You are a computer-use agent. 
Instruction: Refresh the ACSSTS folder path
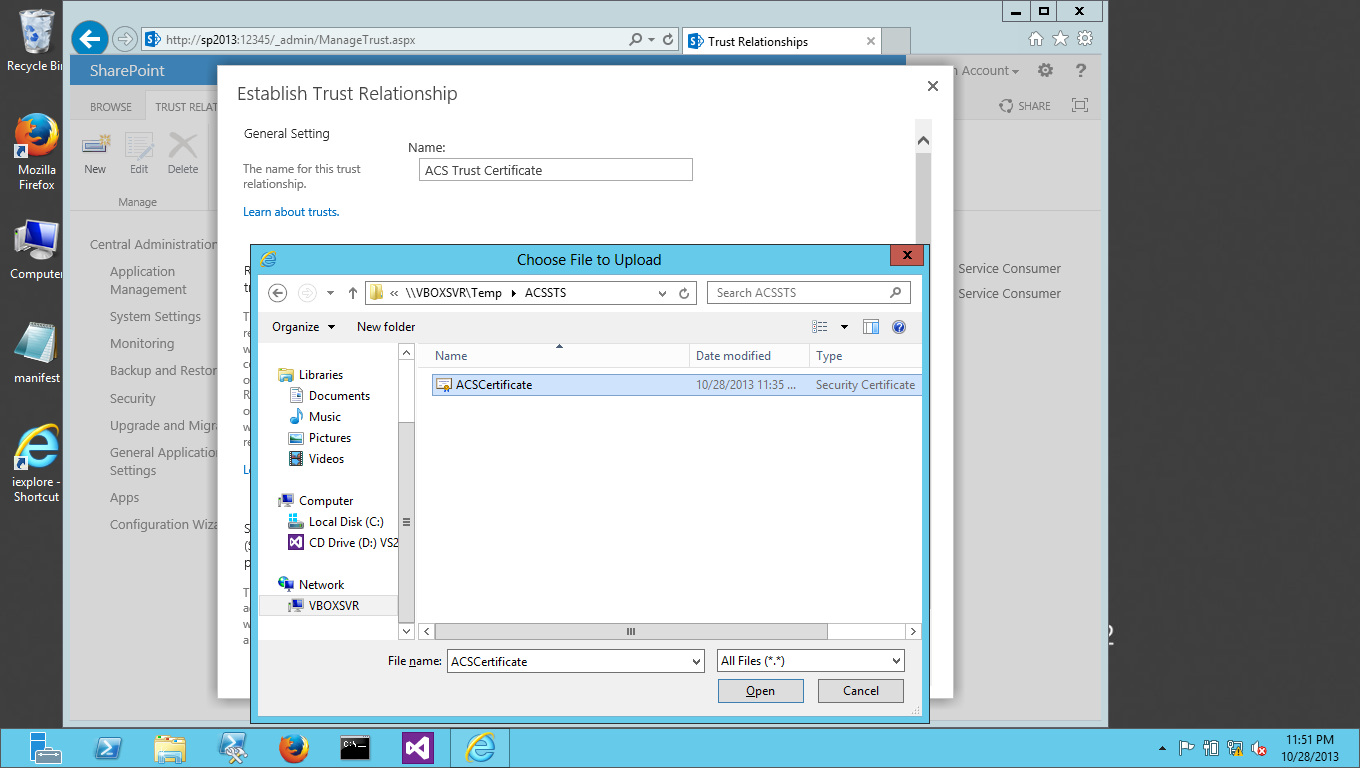coord(685,293)
